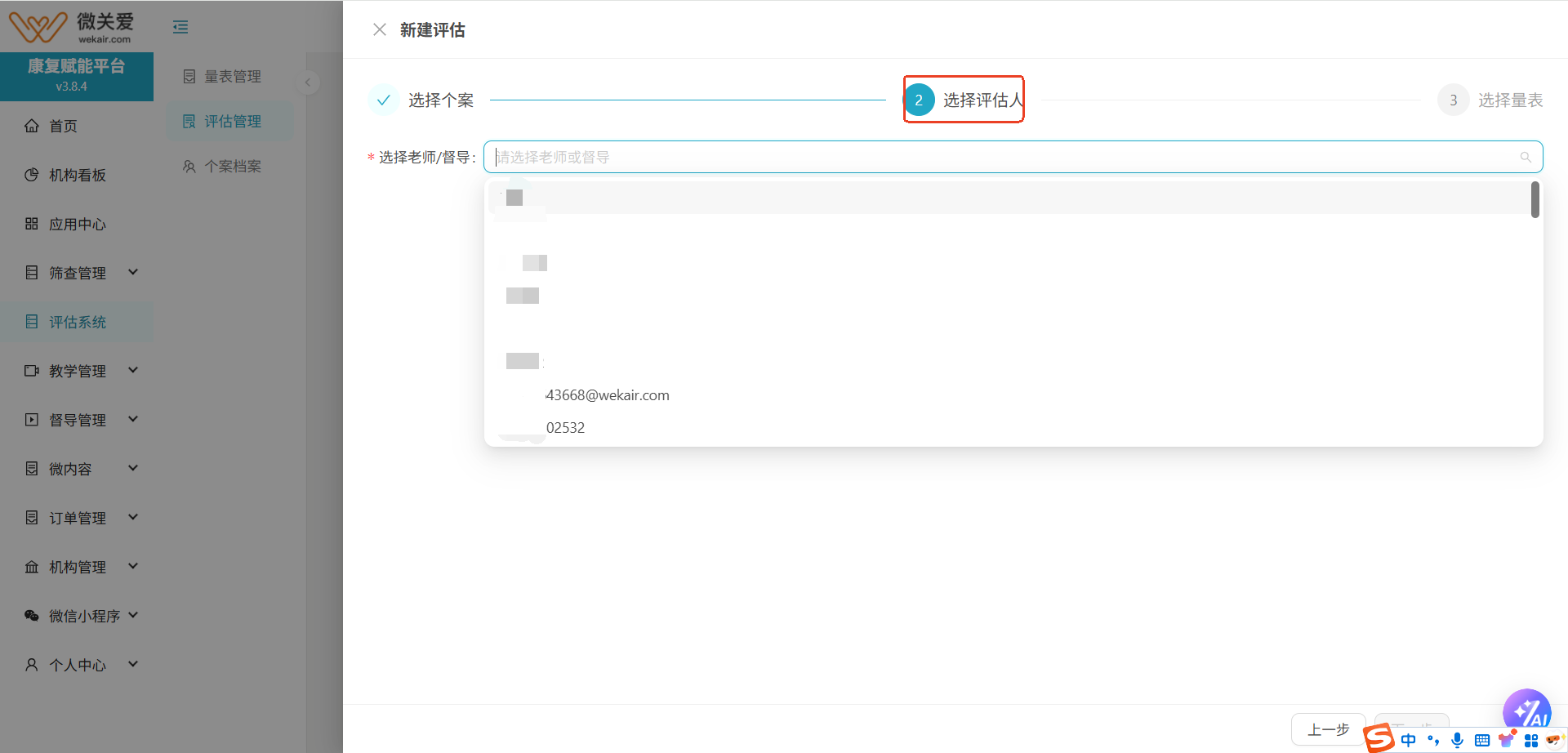The image size is (1568, 753).
Task: Click the microphone icon in IME toolbar
Action: [1457, 740]
